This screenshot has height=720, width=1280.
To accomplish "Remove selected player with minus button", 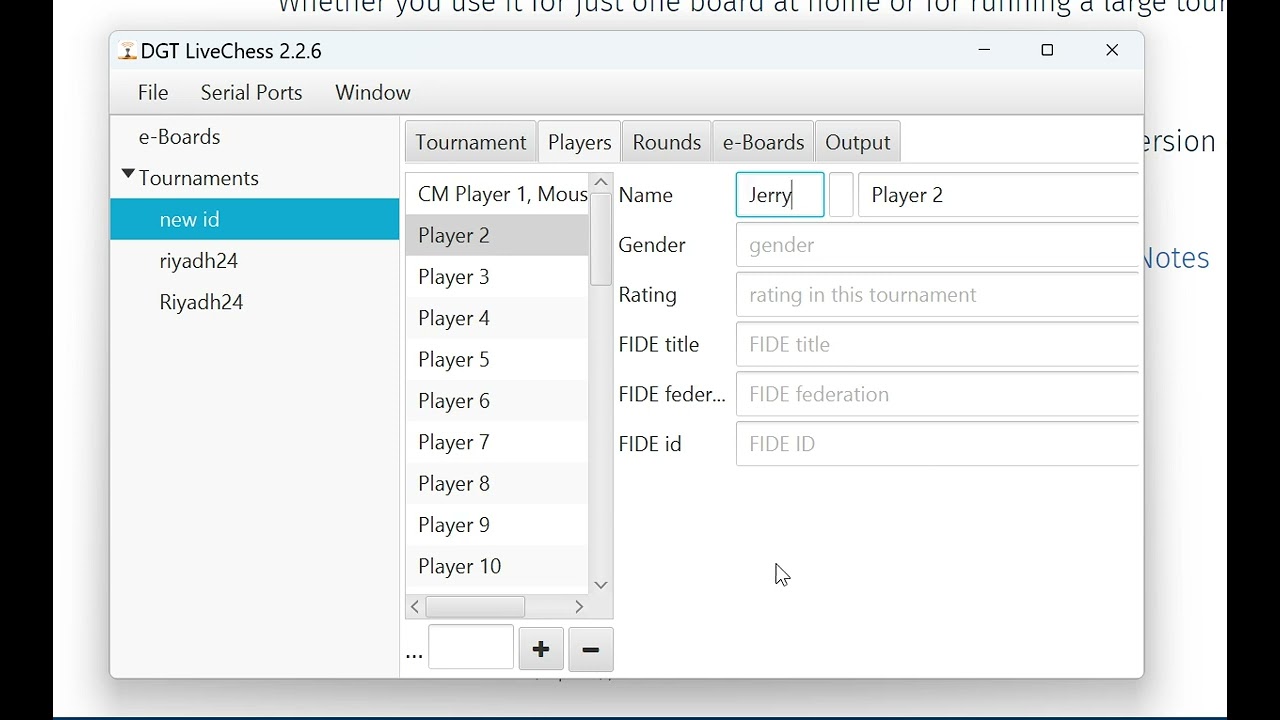I will pos(591,650).
